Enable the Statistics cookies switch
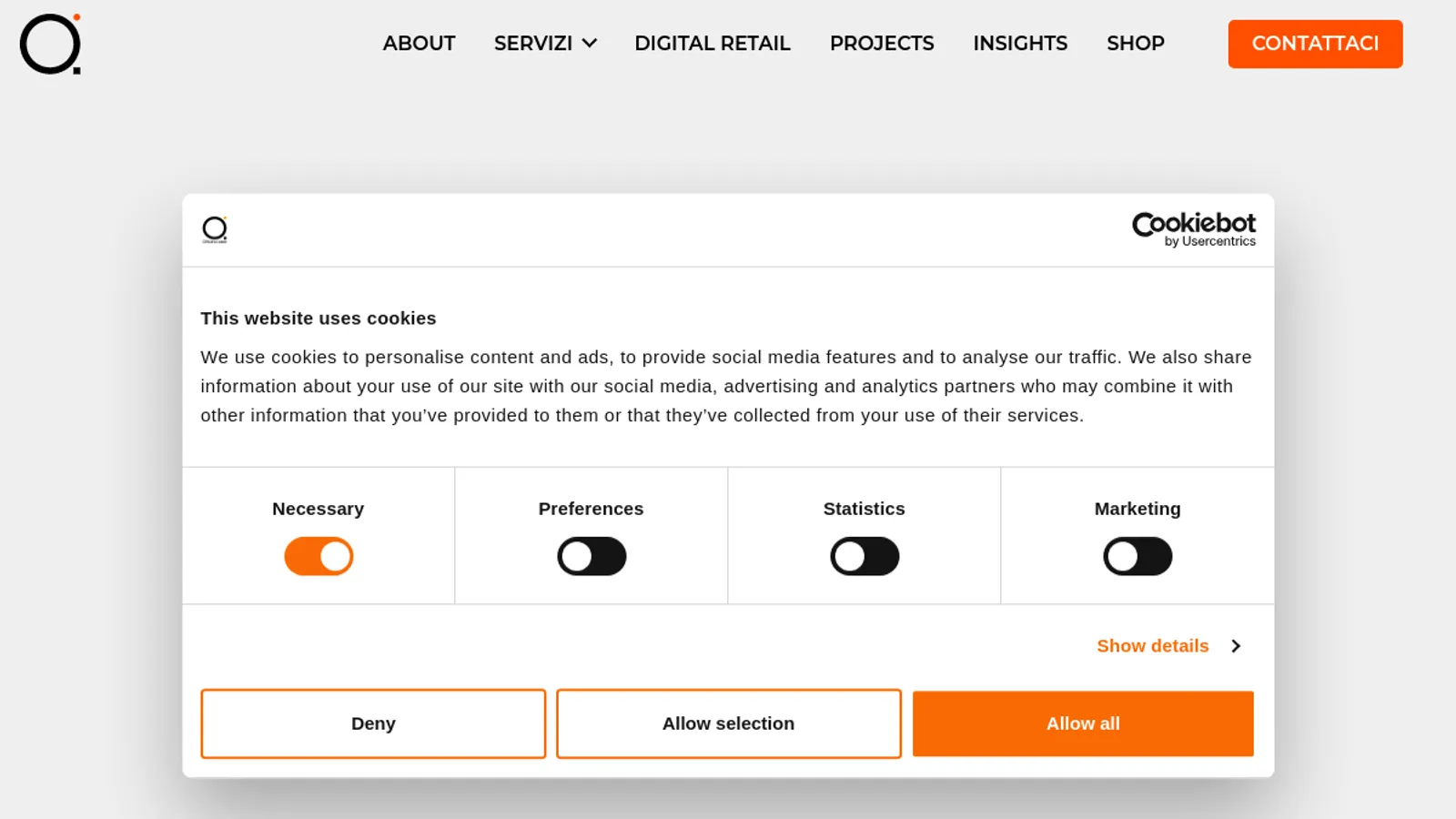Screen dimensions: 1456x819 click(864, 556)
